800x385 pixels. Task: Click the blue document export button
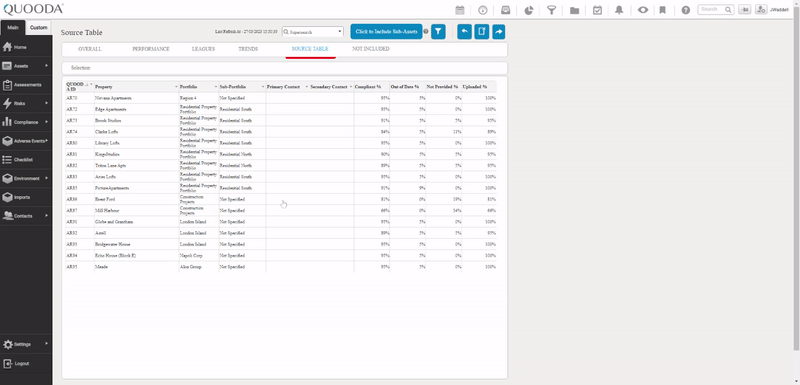(x=482, y=32)
